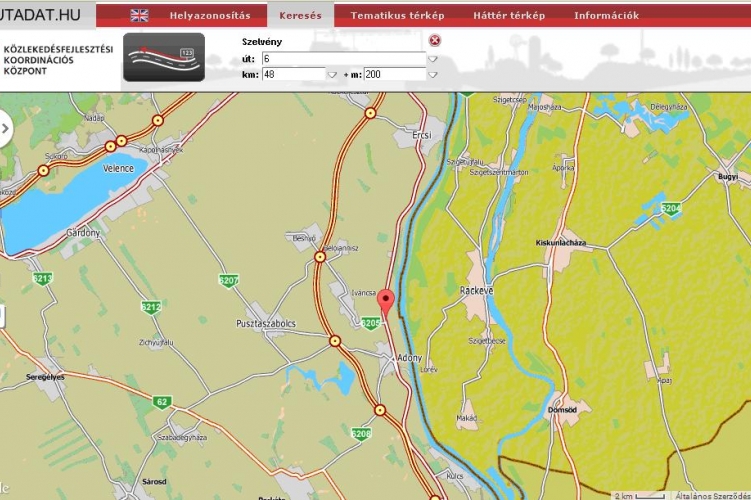The height and width of the screenshot is (500, 751).
Task: Switch to the Háttér térkép tab
Action: click(509, 16)
